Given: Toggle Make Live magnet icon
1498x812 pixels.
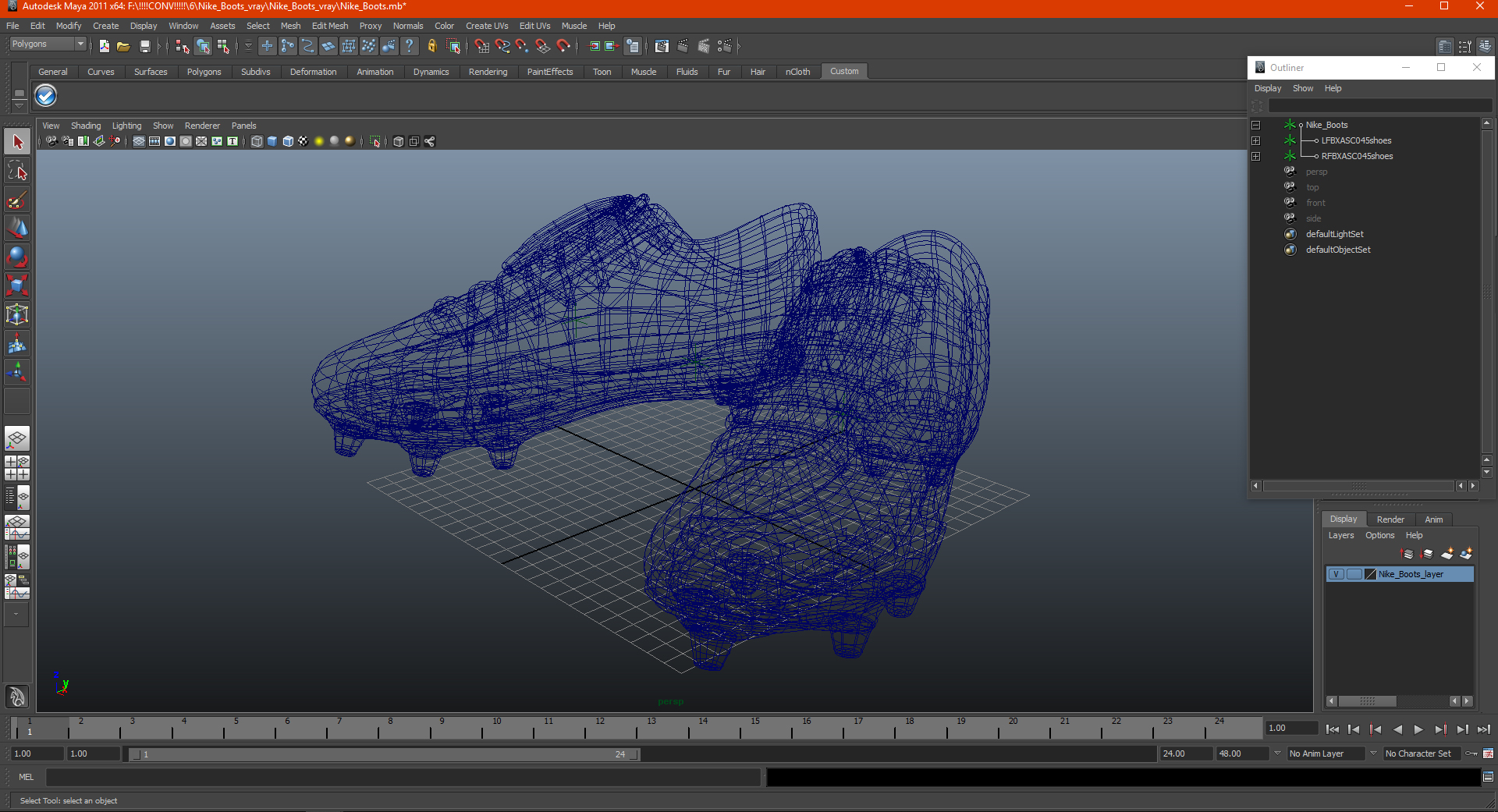Looking at the screenshot, I should 564,47.
